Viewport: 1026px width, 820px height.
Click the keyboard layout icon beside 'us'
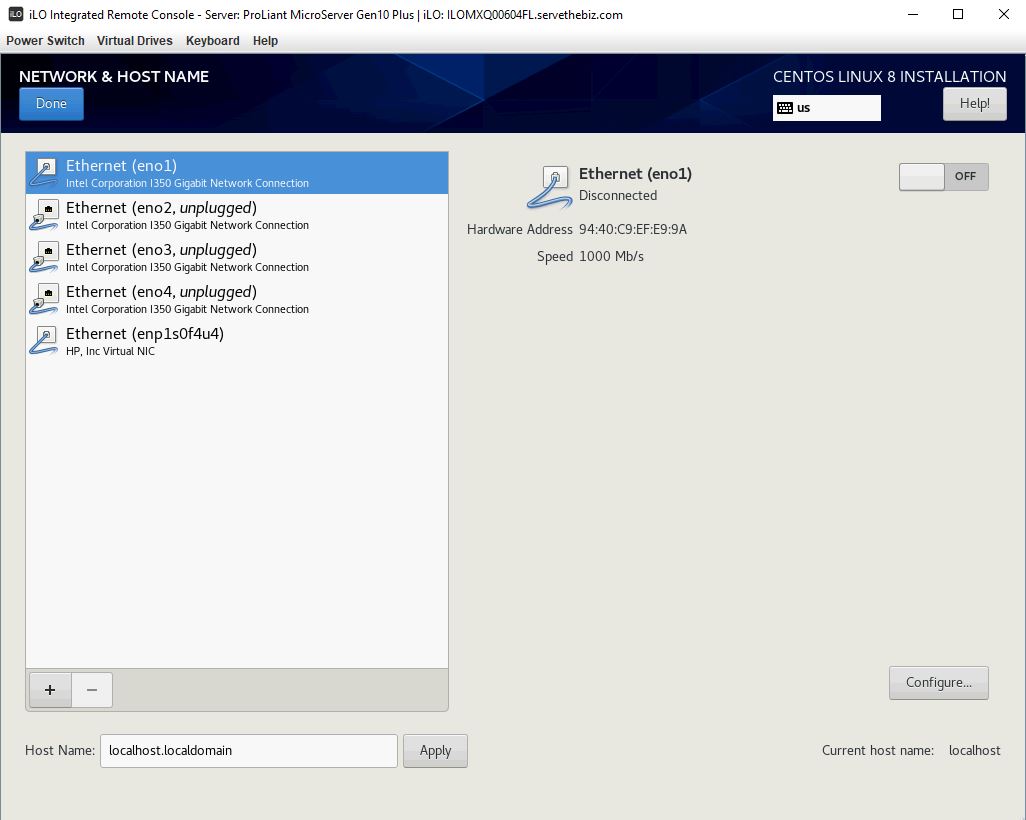(785, 108)
